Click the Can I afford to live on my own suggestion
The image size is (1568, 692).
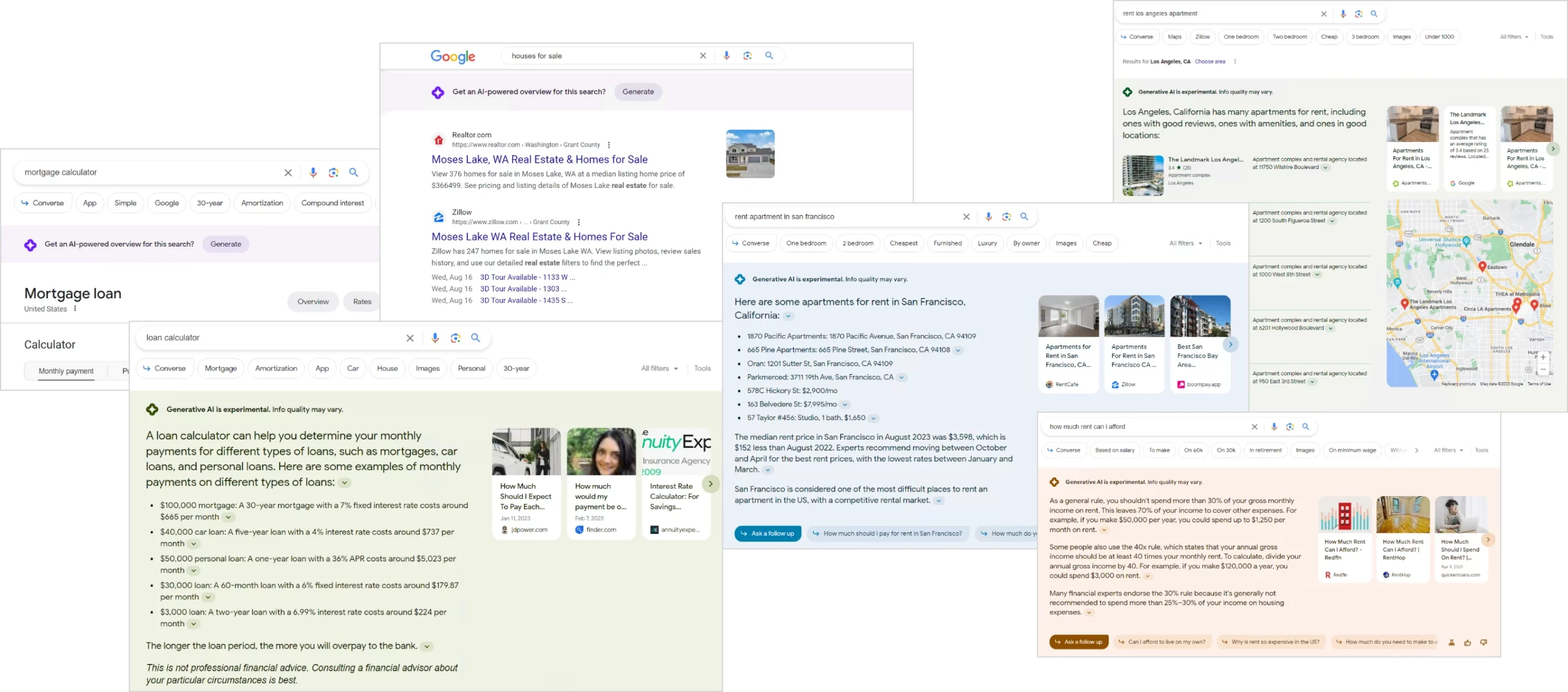[x=1161, y=642]
